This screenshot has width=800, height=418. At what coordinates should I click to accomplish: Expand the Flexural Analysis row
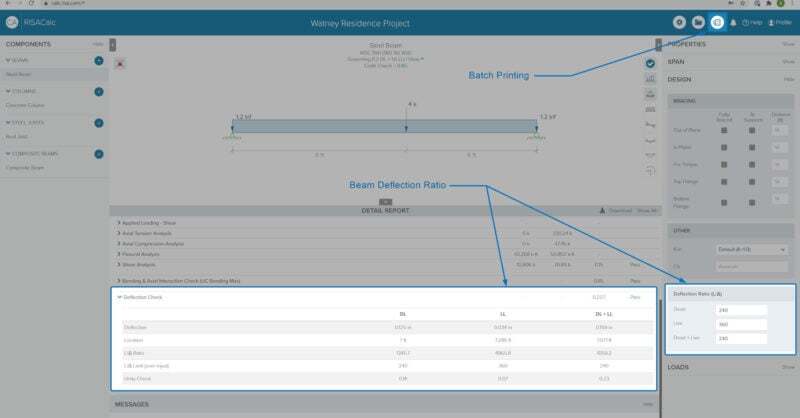pos(120,255)
